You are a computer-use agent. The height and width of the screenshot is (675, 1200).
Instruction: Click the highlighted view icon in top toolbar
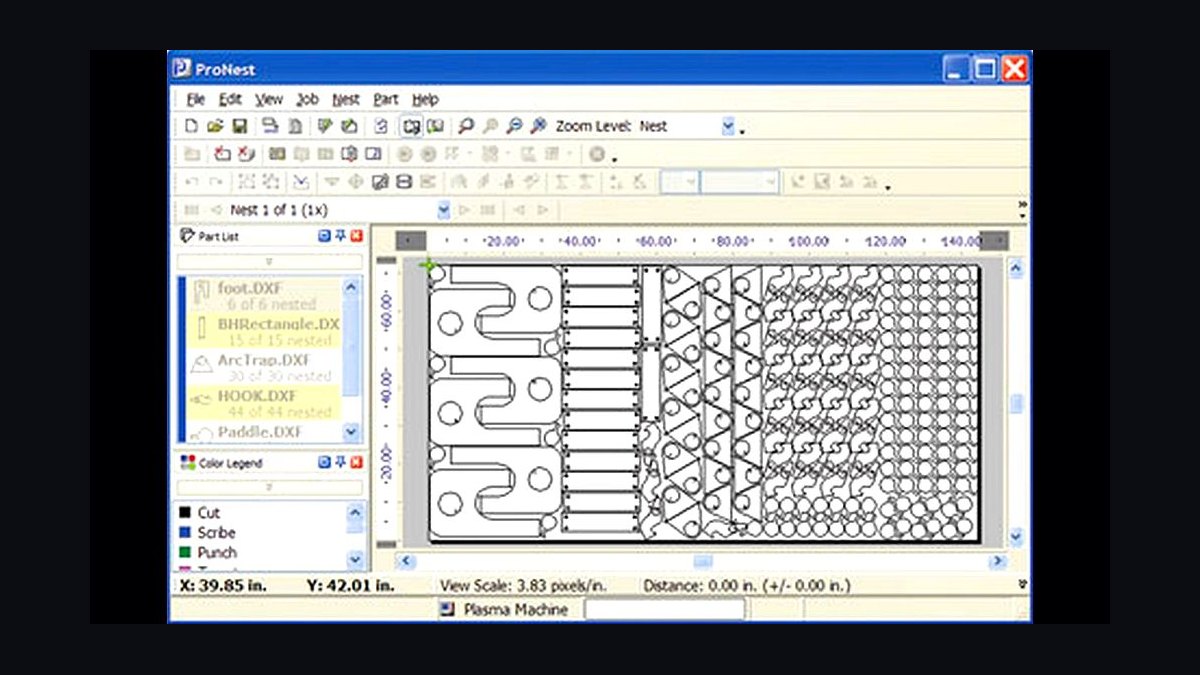(411, 126)
